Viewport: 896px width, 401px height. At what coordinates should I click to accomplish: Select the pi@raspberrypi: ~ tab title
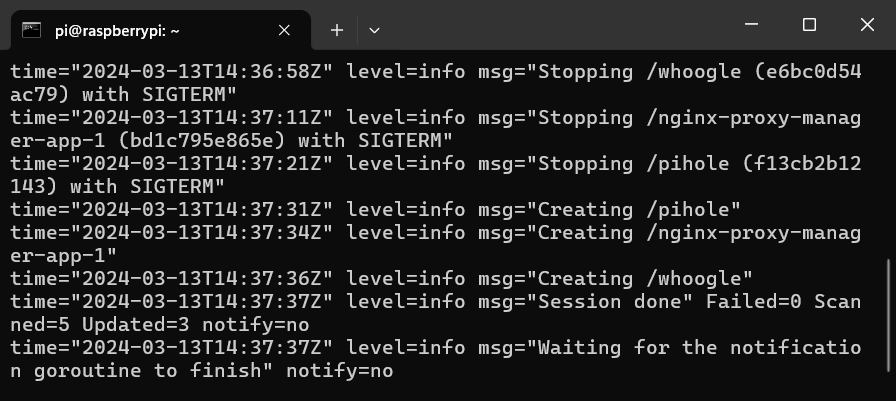117,31
